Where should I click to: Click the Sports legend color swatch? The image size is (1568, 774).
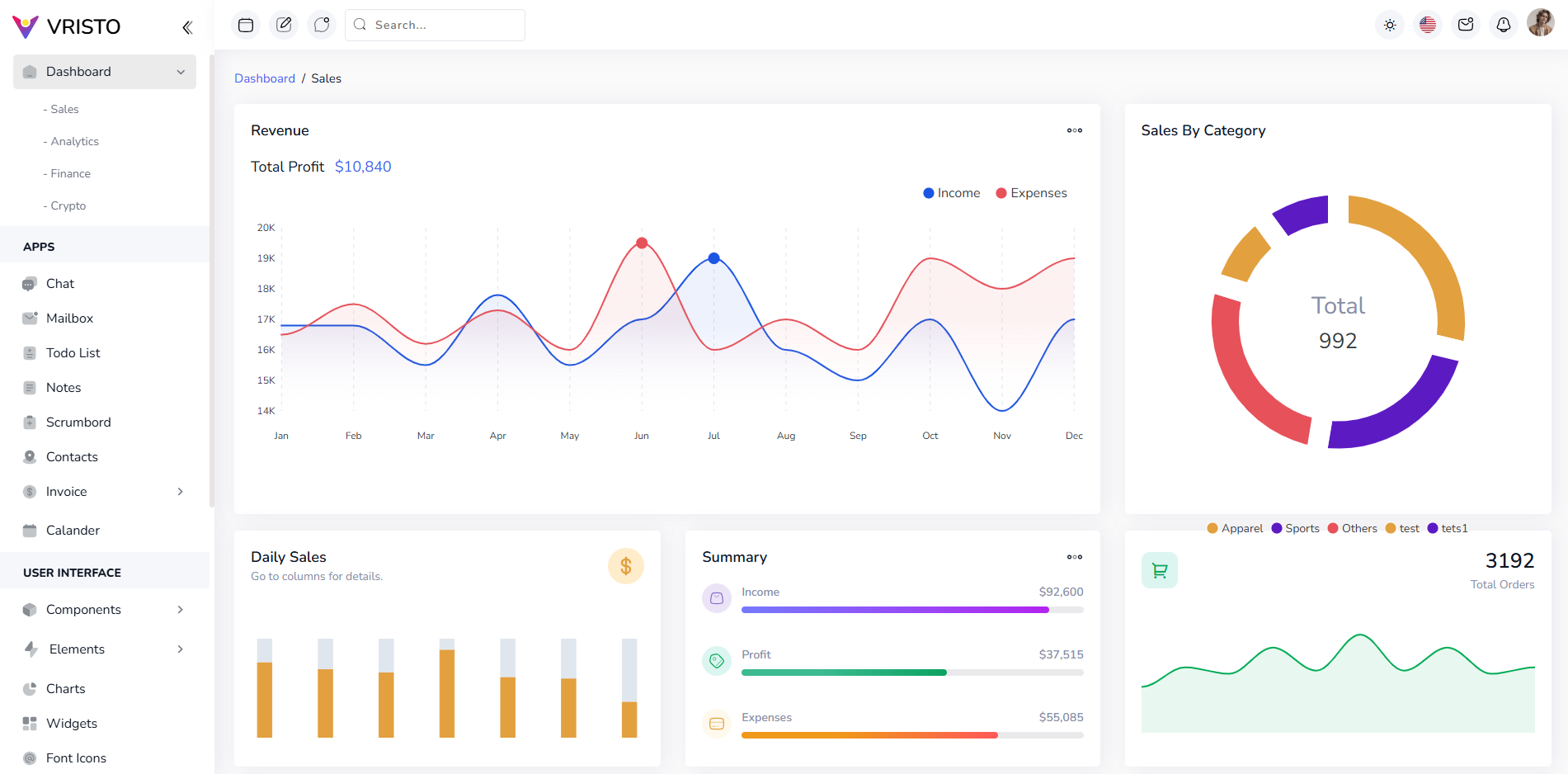1277,529
